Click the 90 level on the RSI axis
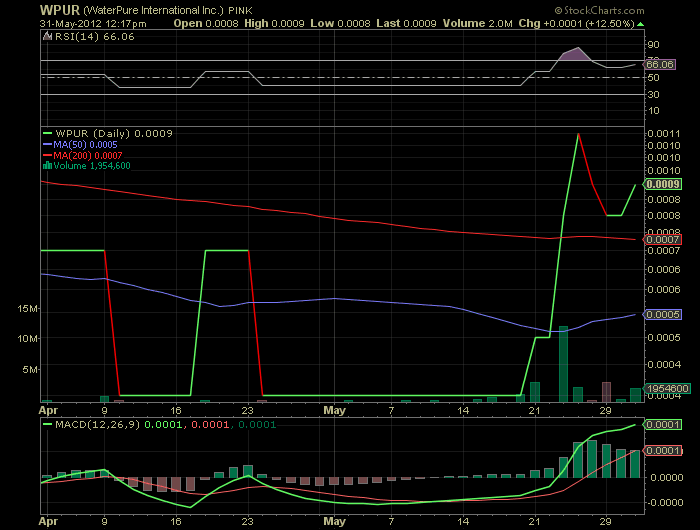The height and width of the screenshot is (530, 700). tap(653, 45)
